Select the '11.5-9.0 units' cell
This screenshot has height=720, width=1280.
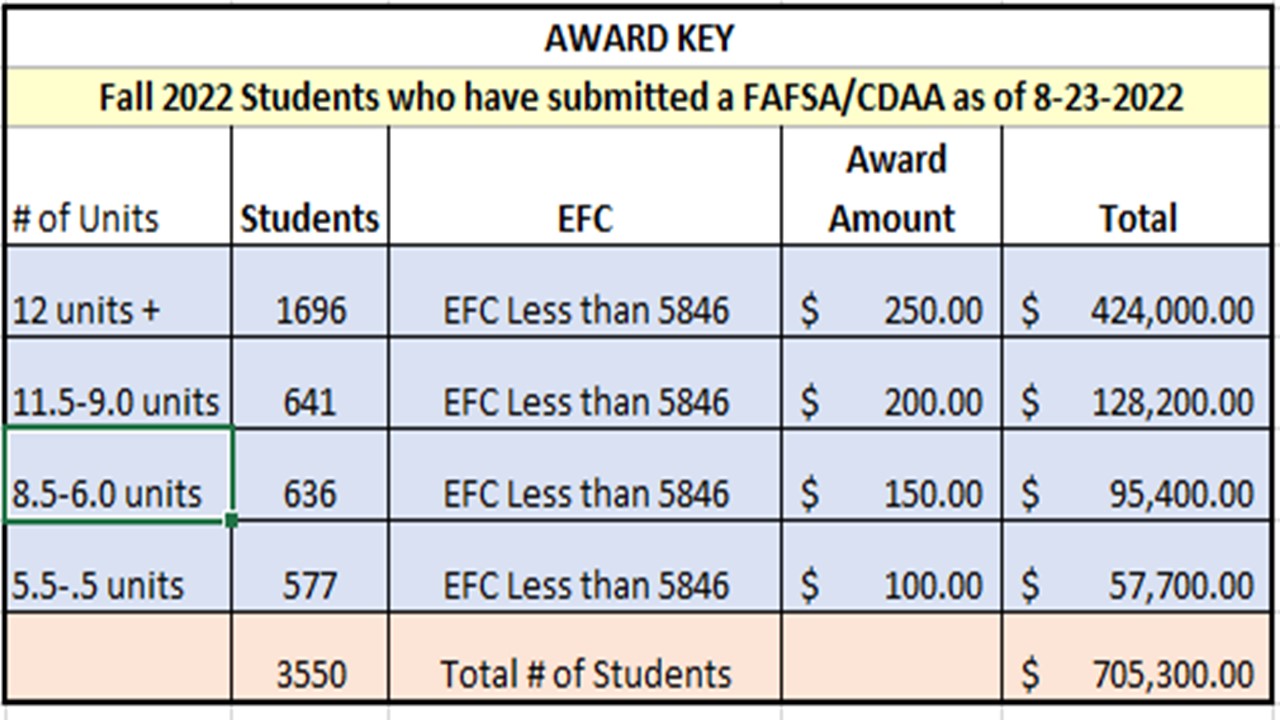point(119,383)
